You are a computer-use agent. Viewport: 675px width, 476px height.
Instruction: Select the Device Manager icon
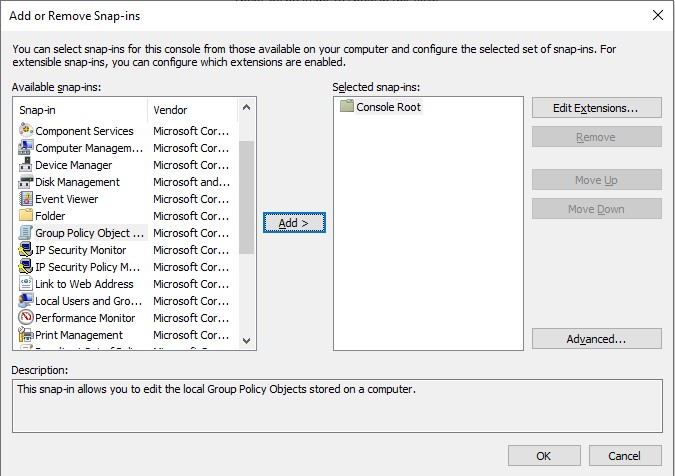(26, 164)
